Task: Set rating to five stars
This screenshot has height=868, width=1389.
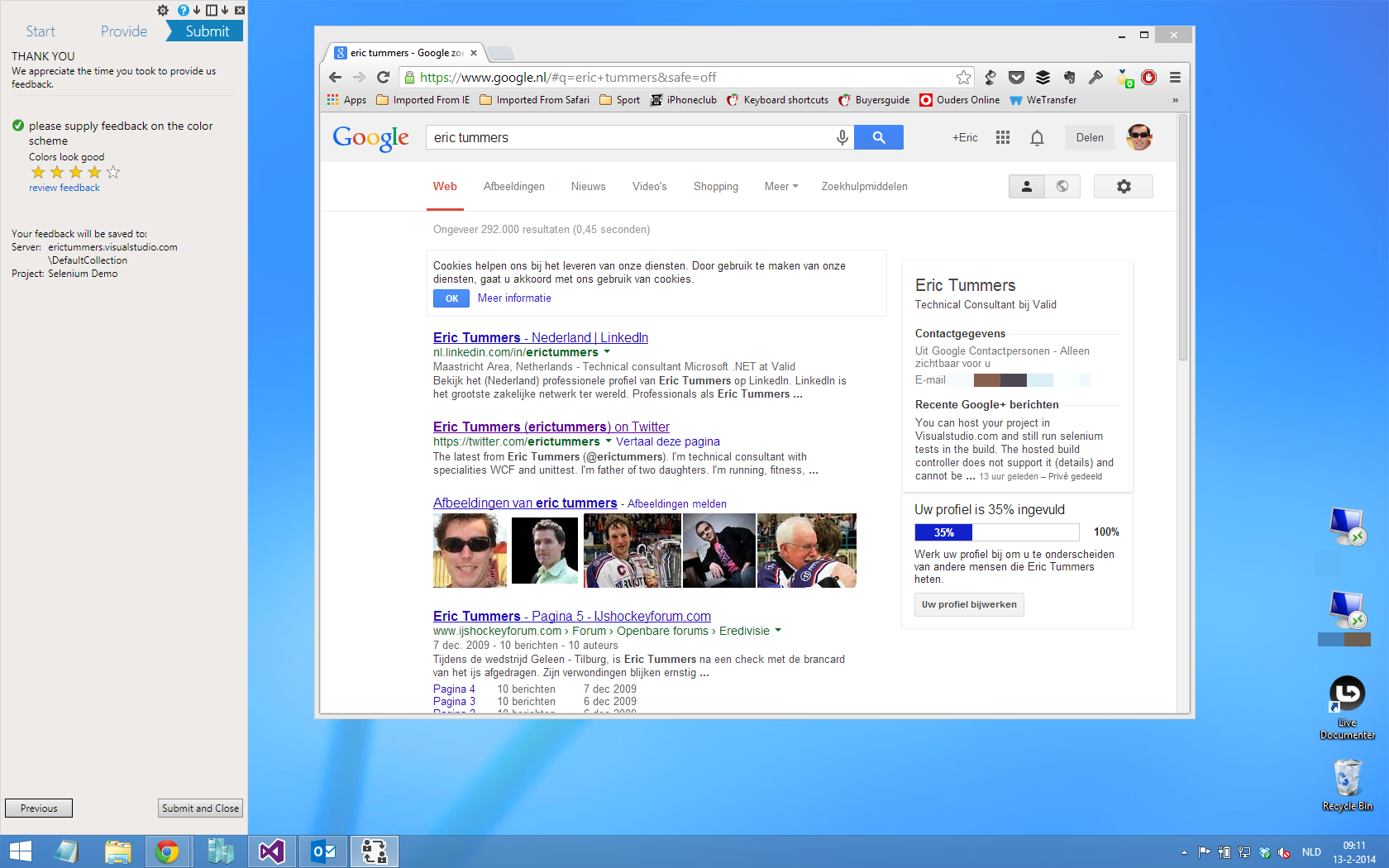Action: tap(113, 172)
